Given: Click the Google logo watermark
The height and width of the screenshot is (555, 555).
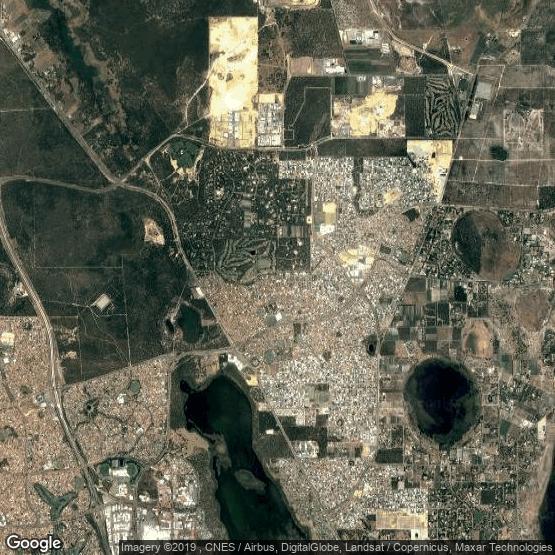Looking at the screenshot, I should pos(34,543).
